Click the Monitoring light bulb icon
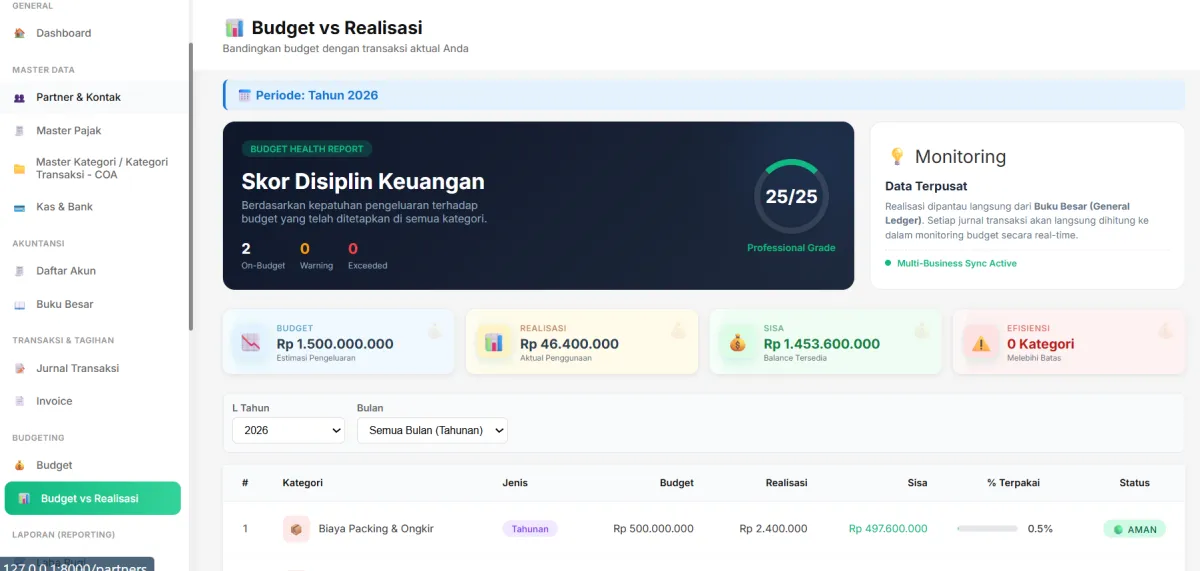1200x571 pixels. (897, 157)
